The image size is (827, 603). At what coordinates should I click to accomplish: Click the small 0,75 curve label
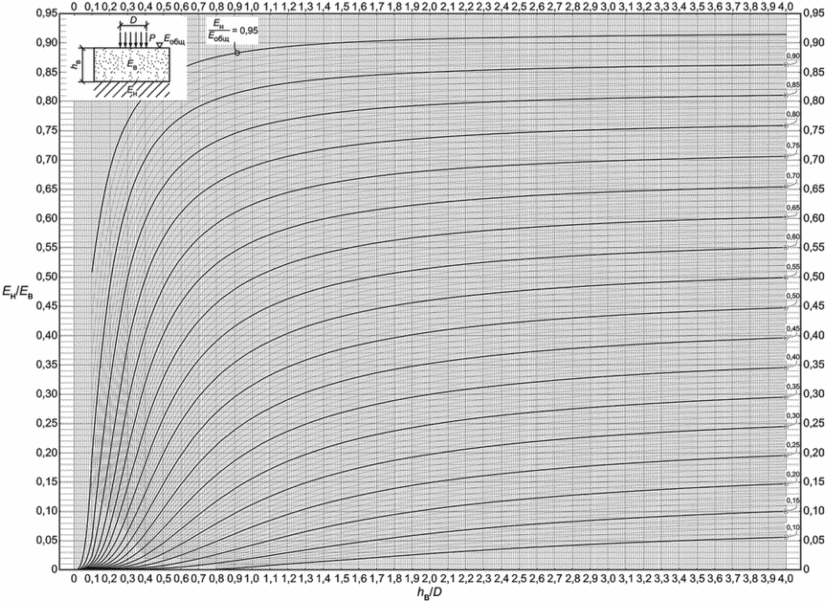coord(793,146)
